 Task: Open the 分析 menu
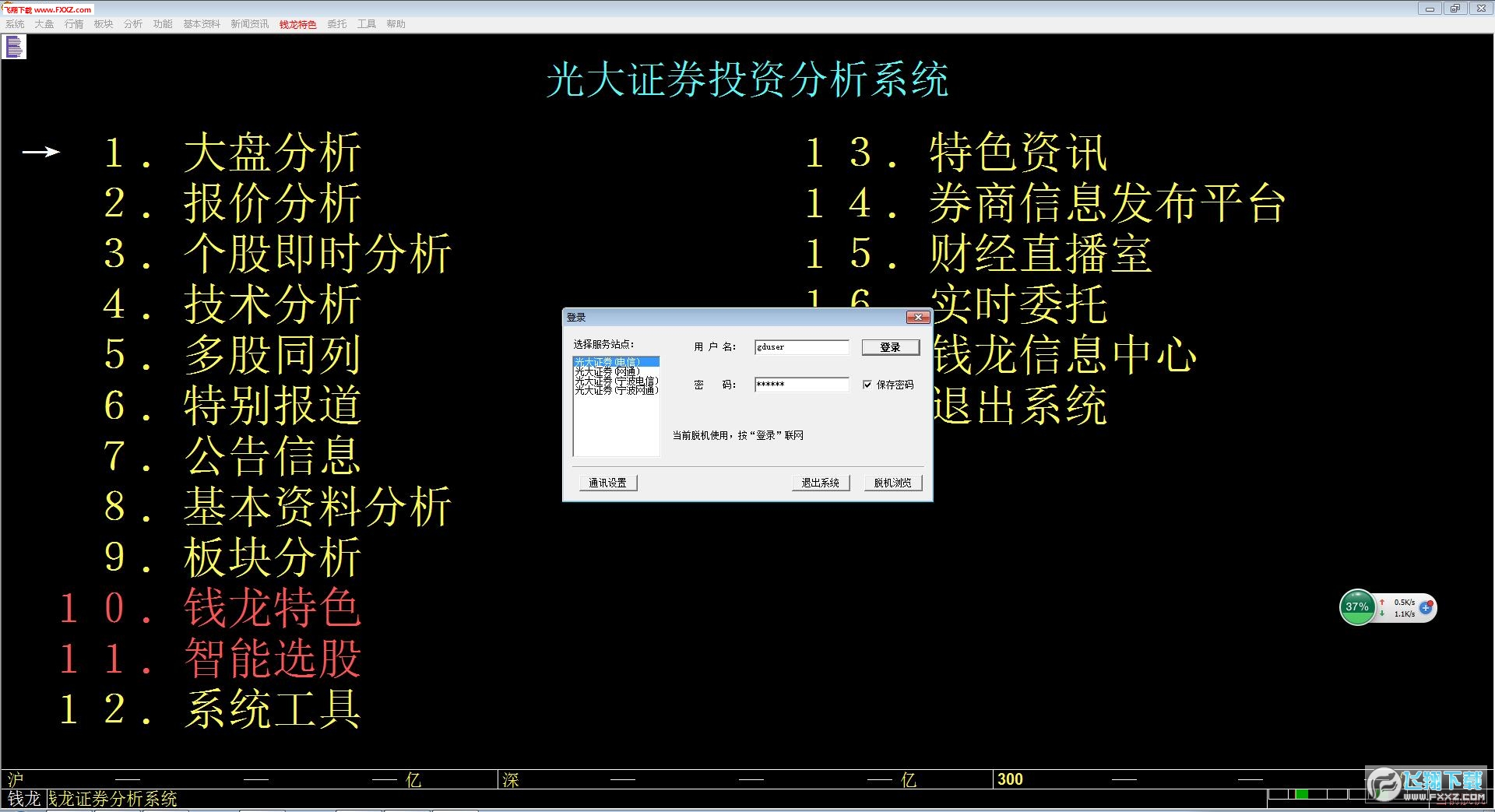pos(133,24)
